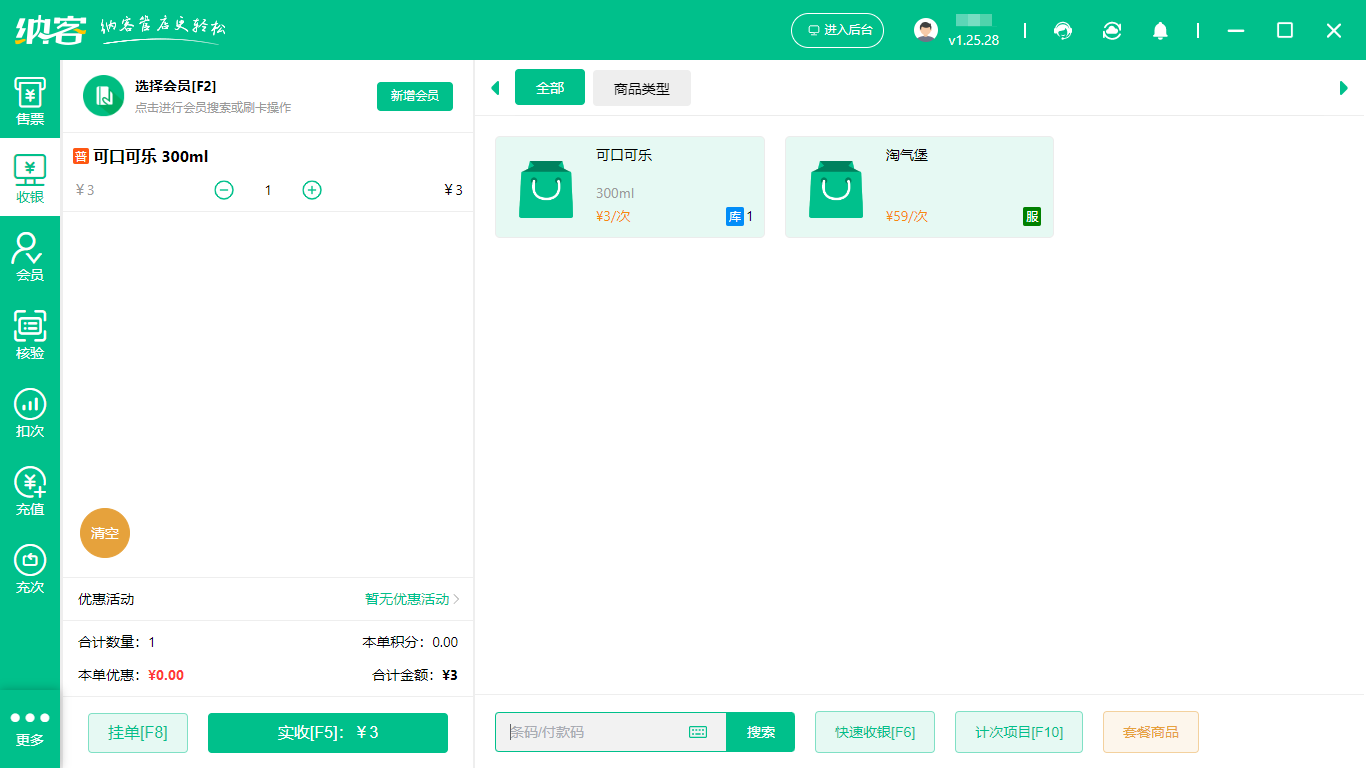Increase 可口可乐 quantity with the plus stepper

coord(311,189)
